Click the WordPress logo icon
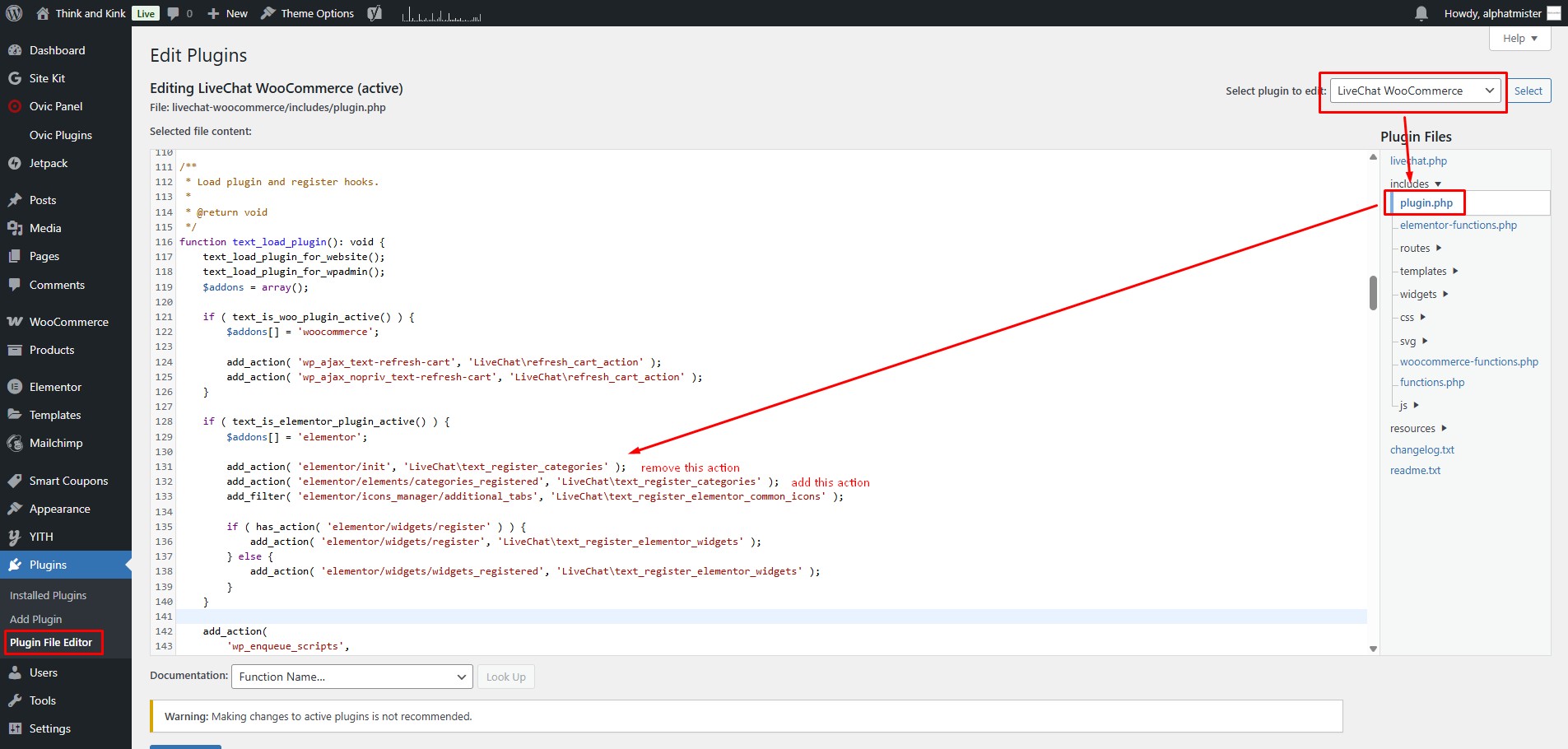1568x749 pixels. [14, 13]
